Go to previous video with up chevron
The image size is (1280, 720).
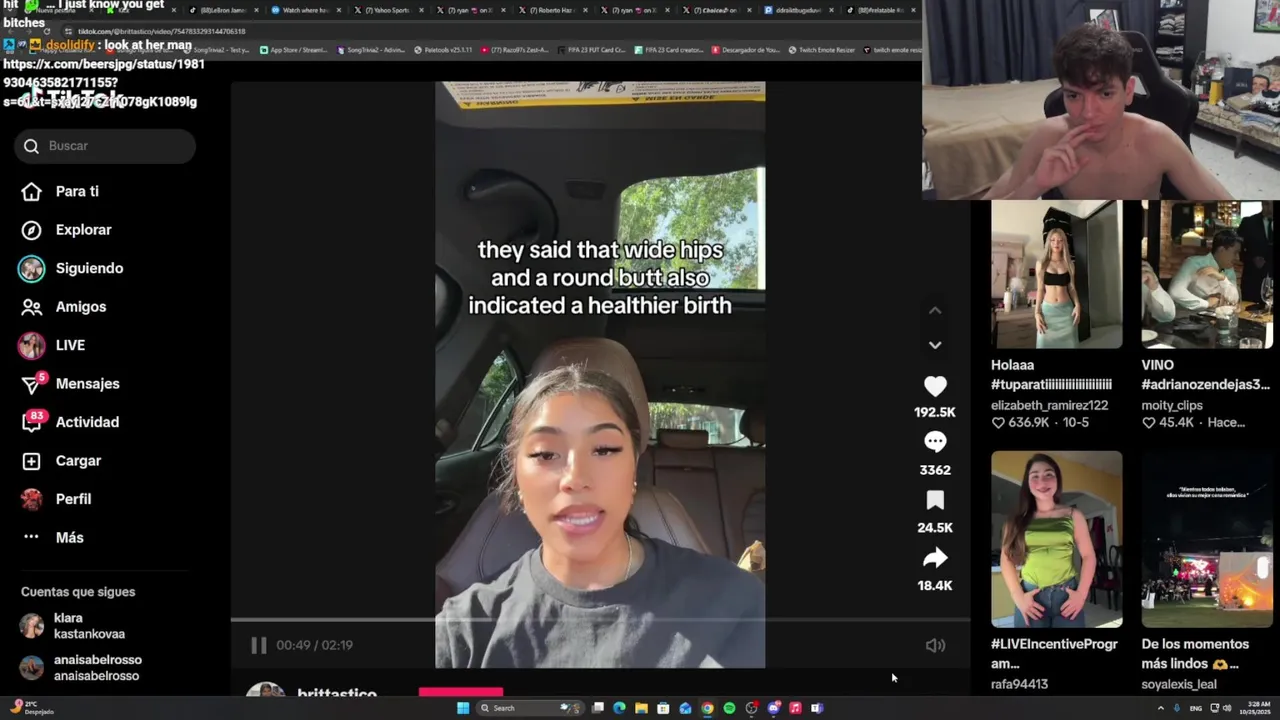(x=935, y=311)
